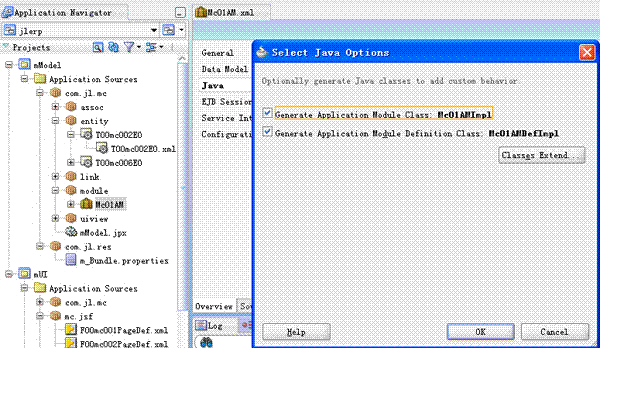This screenshot has height=400, width=640.
Task: Click the mModel project icon
Action: (x=24, y=64)
